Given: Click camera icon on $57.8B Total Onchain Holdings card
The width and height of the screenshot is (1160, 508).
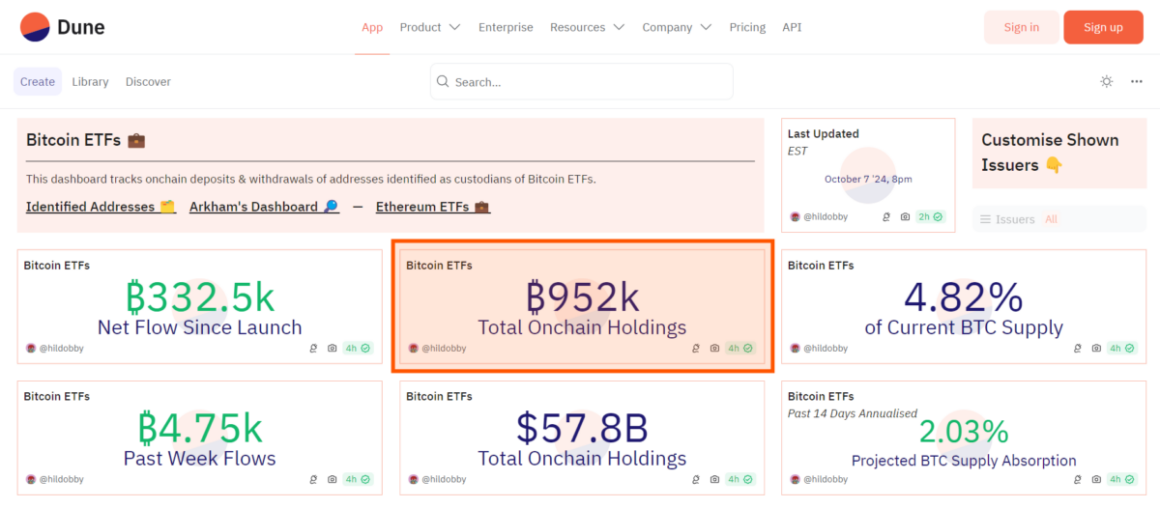Looking at the screenshot, I should pos(715,479).
